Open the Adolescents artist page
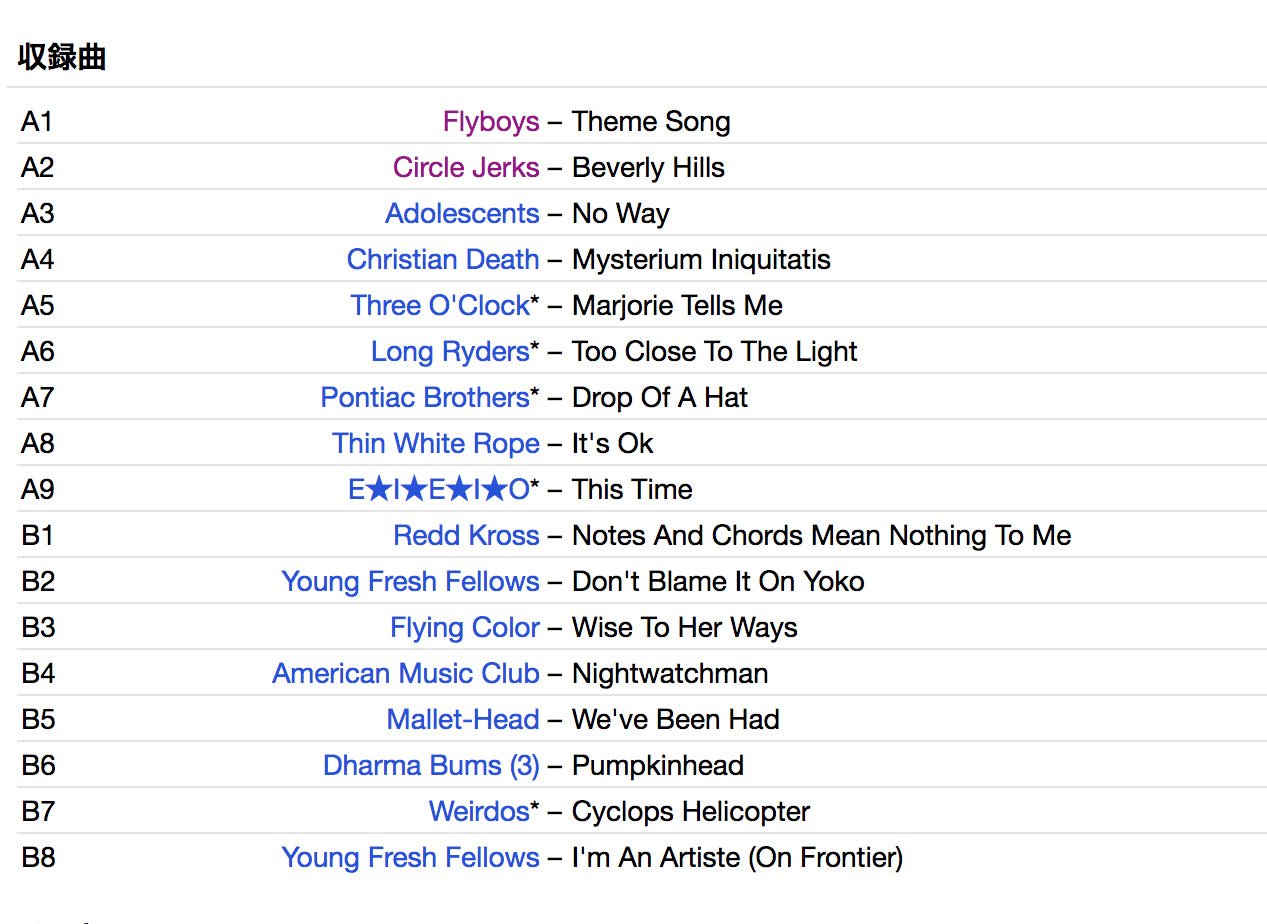The height and width of the screenshot is (924, 1267). point(462,214)
